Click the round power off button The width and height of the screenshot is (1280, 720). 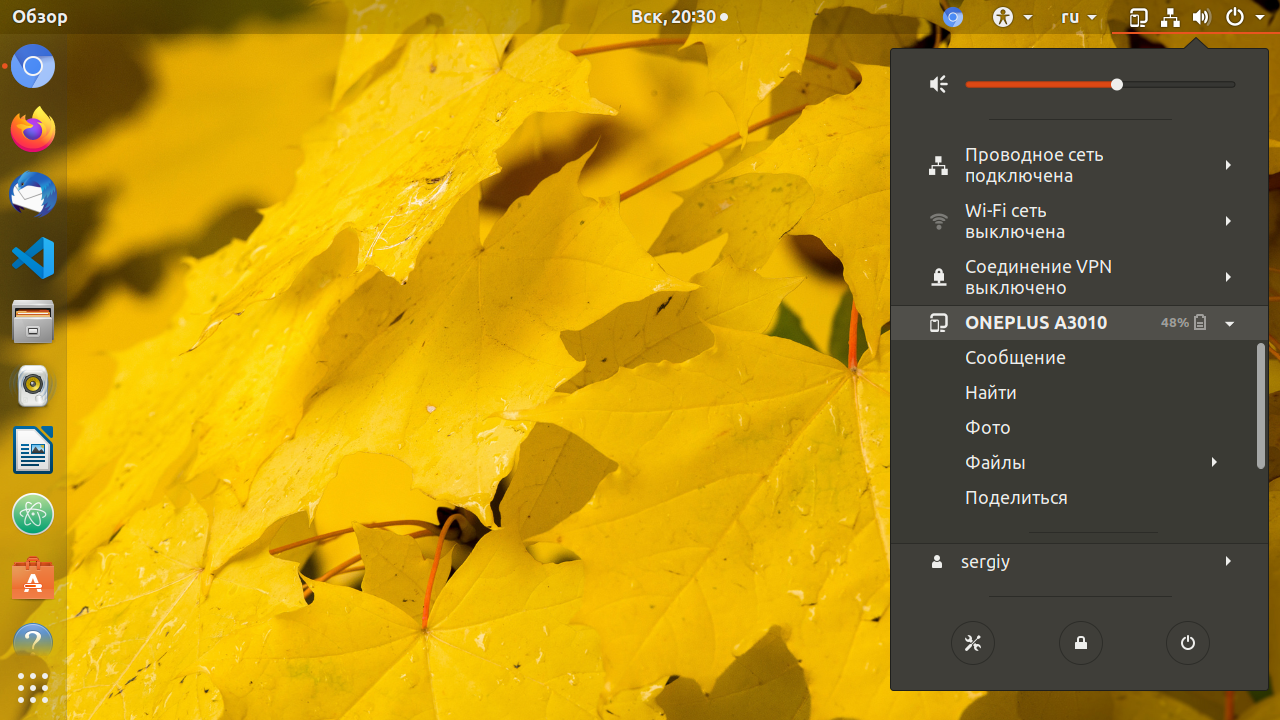pyautogui.click(x=1188, y=643)
